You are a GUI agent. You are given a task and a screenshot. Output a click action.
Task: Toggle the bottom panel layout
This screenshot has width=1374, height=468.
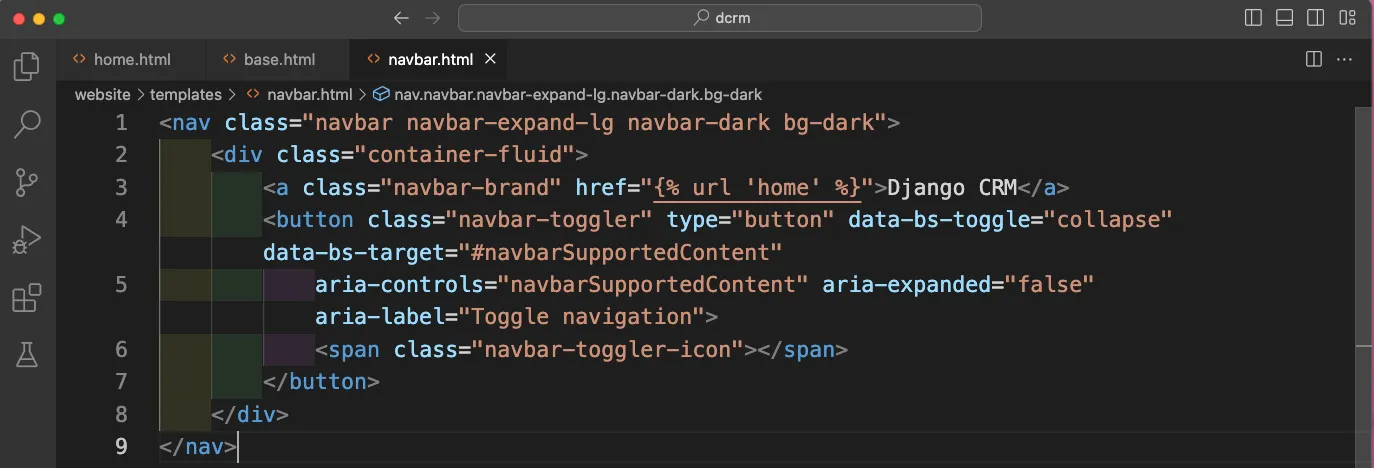tap(1285, 18)
